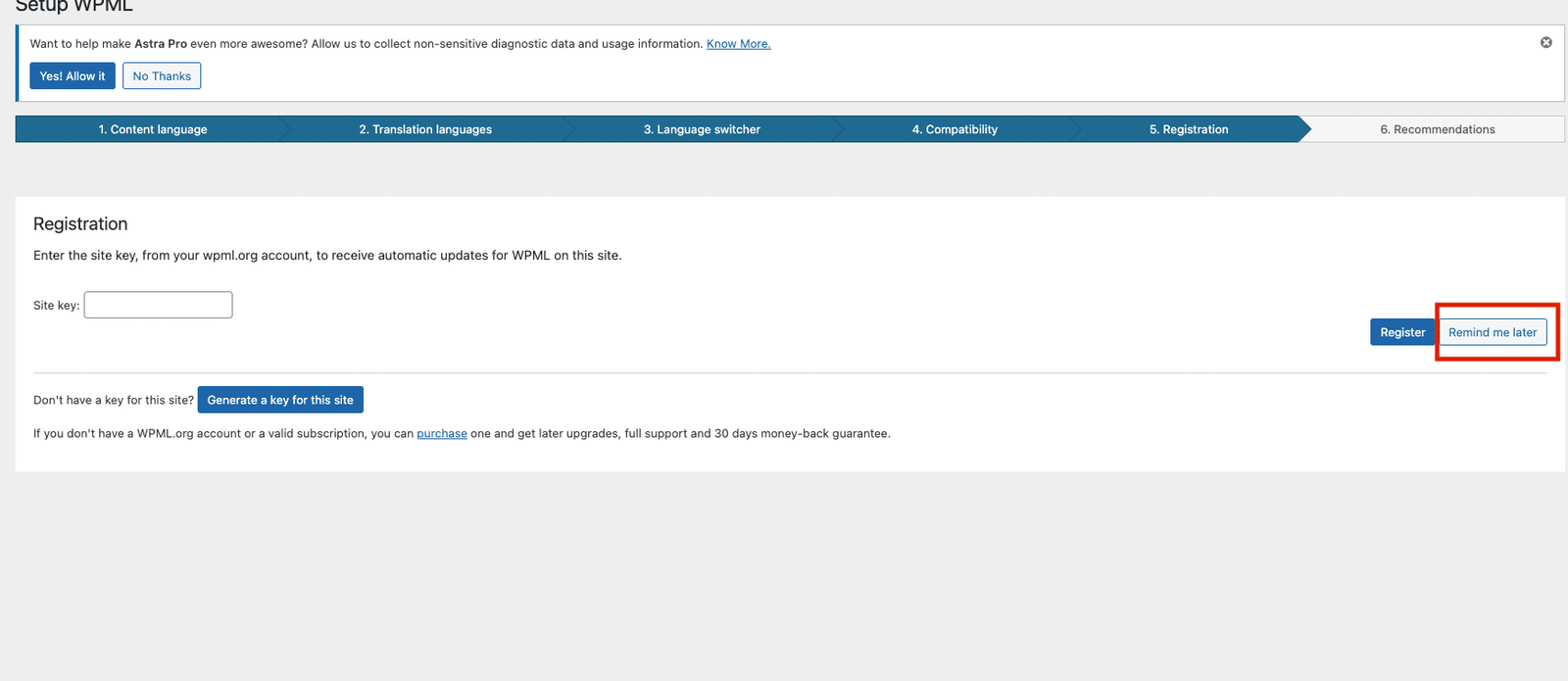Click the bold 'Astra Pro' text
The width and height of the screenshot is (1568, 681).
tap(161, 44)
